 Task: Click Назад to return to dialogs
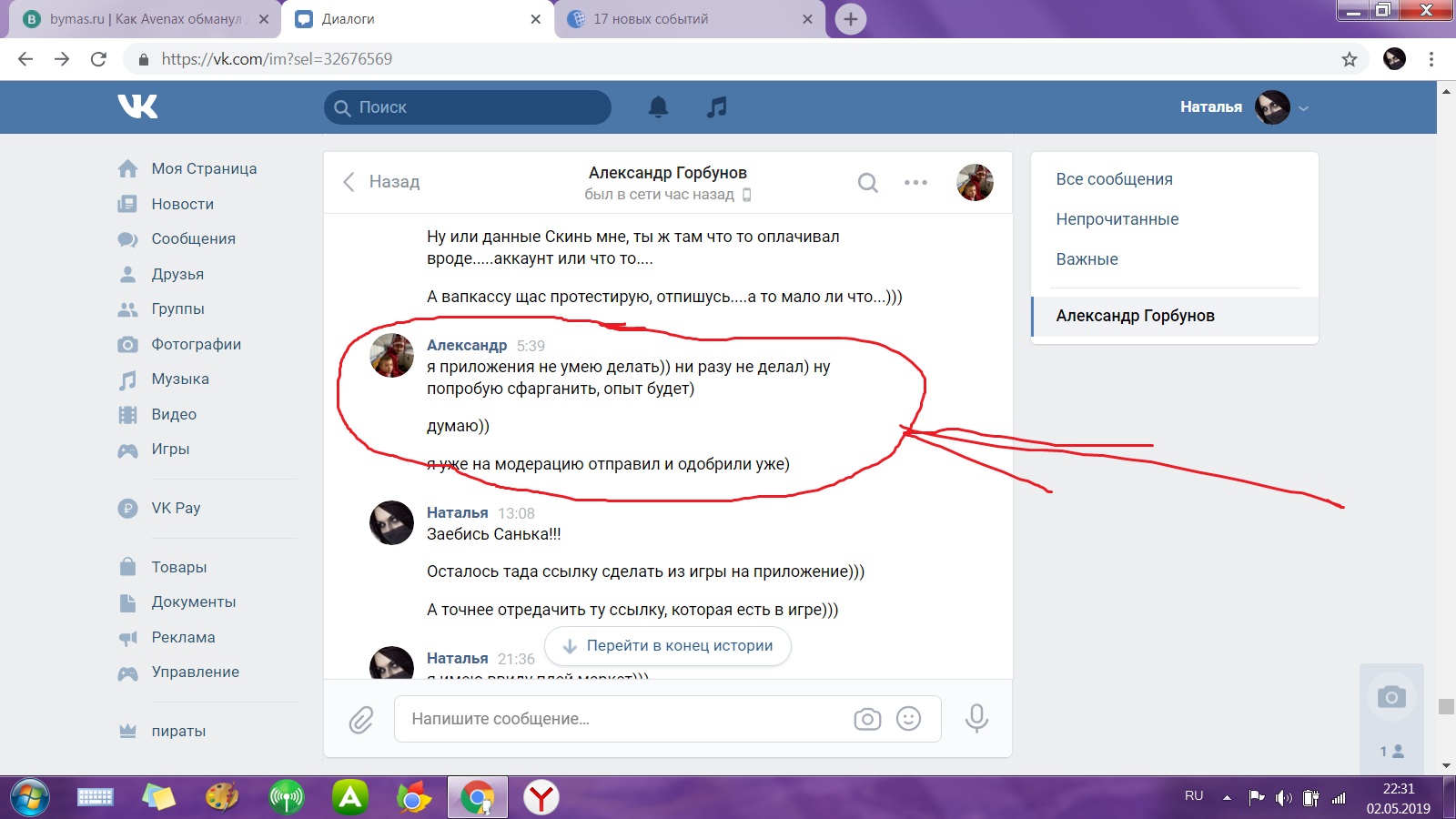381,182
